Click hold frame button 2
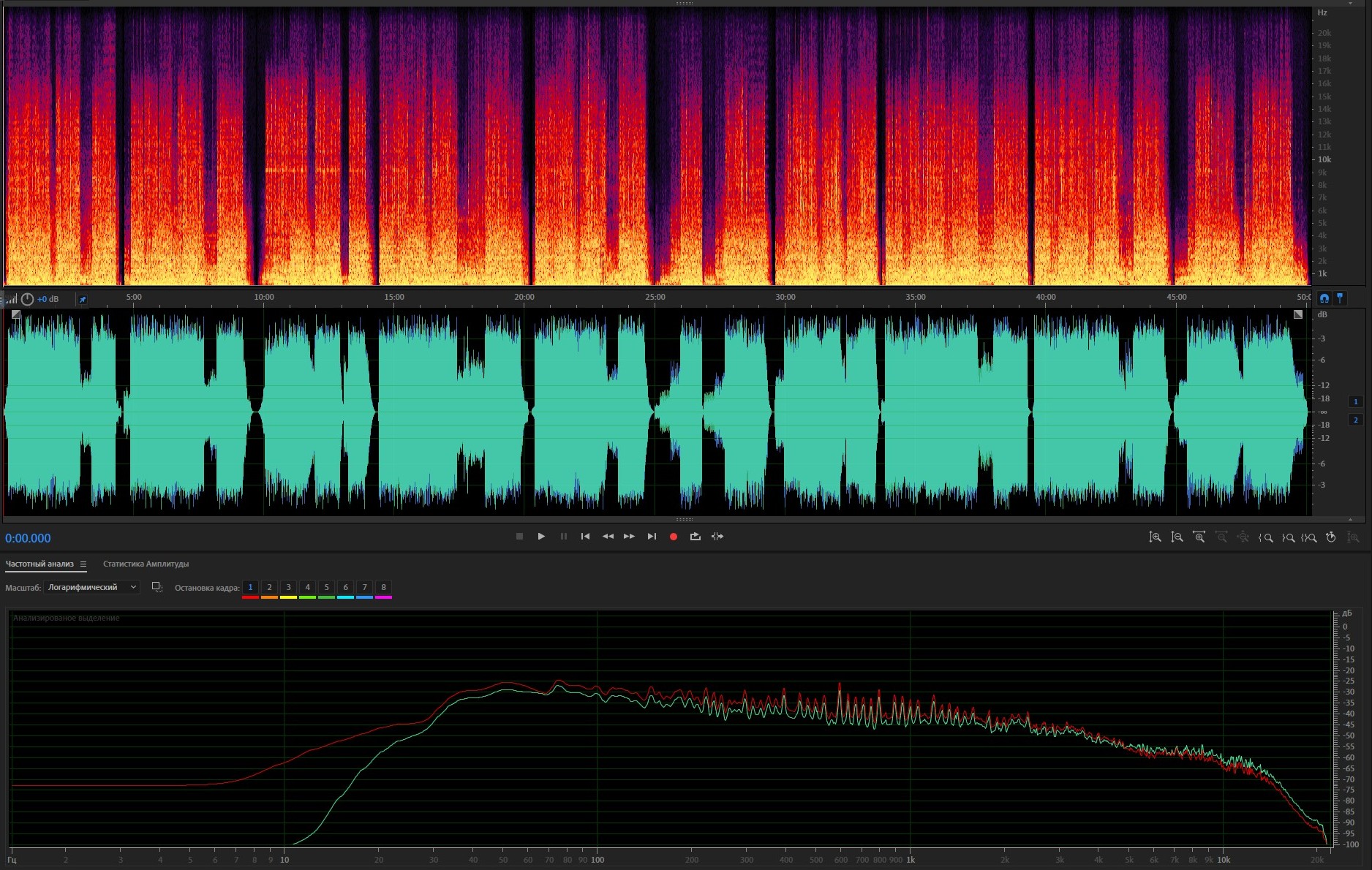The width and height of the screenshot is (1372, 870). pos(269,587)
